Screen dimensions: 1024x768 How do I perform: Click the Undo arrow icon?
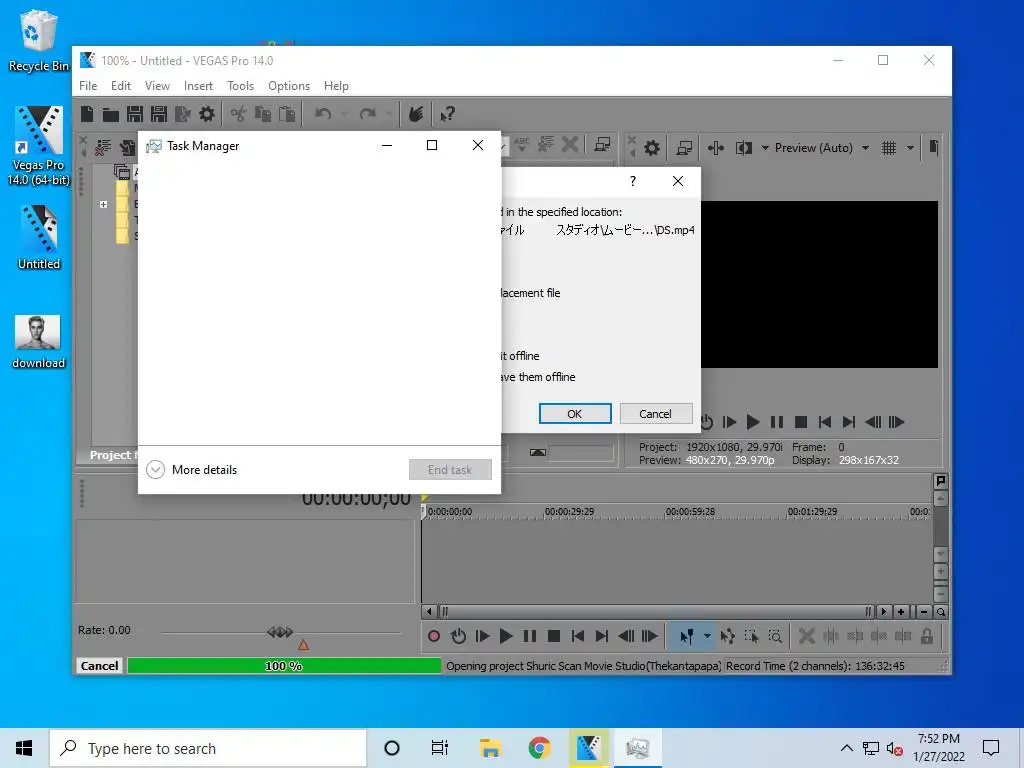coord(323,114)
